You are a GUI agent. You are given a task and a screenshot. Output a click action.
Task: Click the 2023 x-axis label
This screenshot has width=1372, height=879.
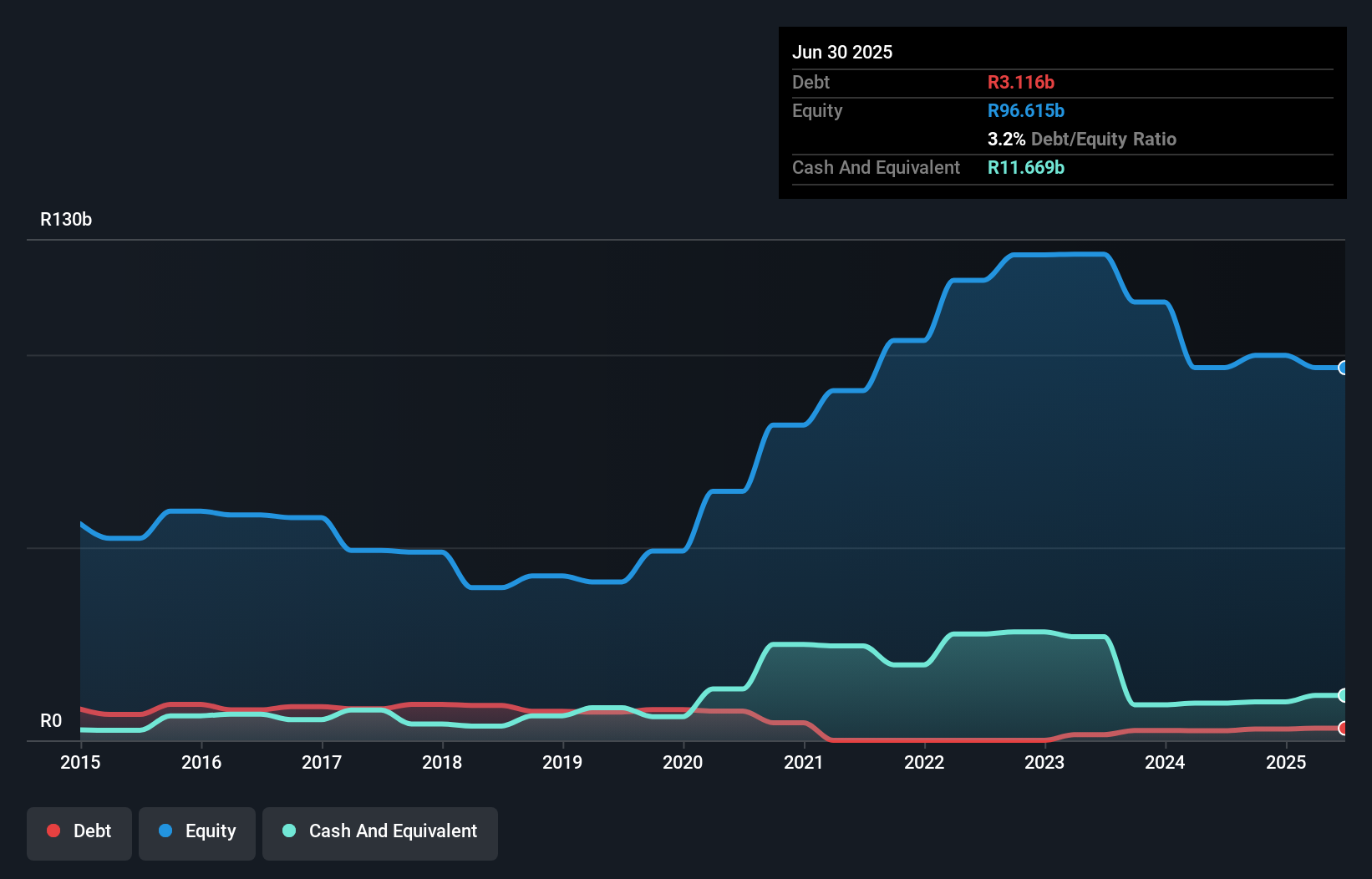[x=1044, y=762]
